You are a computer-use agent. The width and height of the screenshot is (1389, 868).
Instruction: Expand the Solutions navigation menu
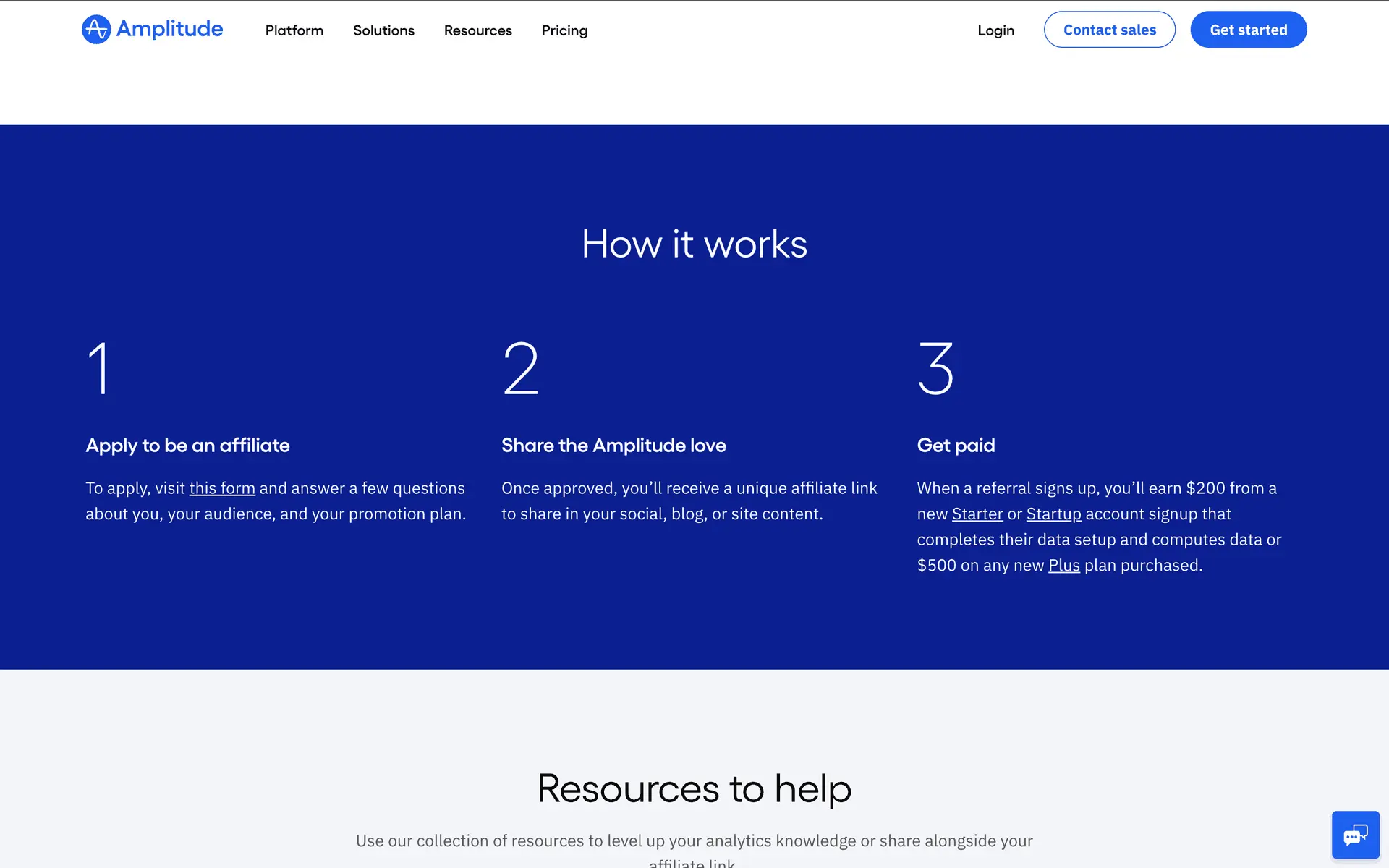(x=383, y=30)
